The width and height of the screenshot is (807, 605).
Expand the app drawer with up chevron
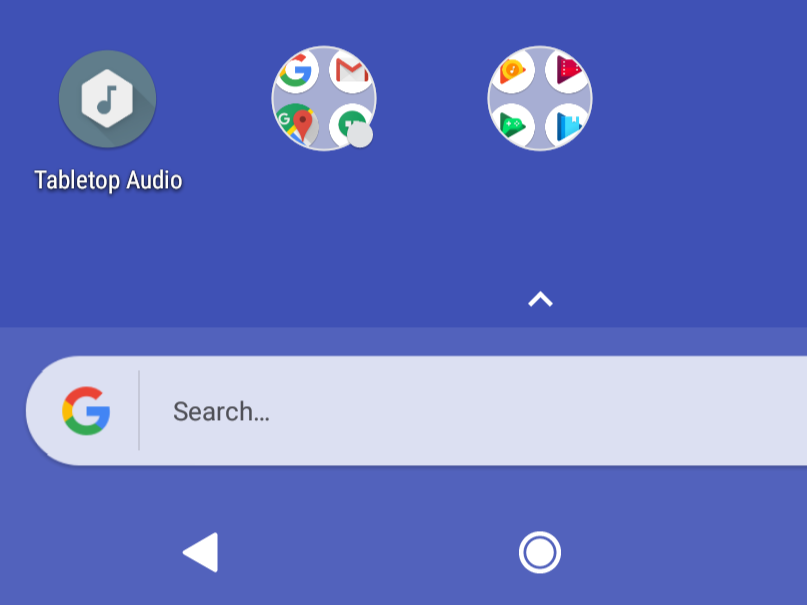(540, 299)
